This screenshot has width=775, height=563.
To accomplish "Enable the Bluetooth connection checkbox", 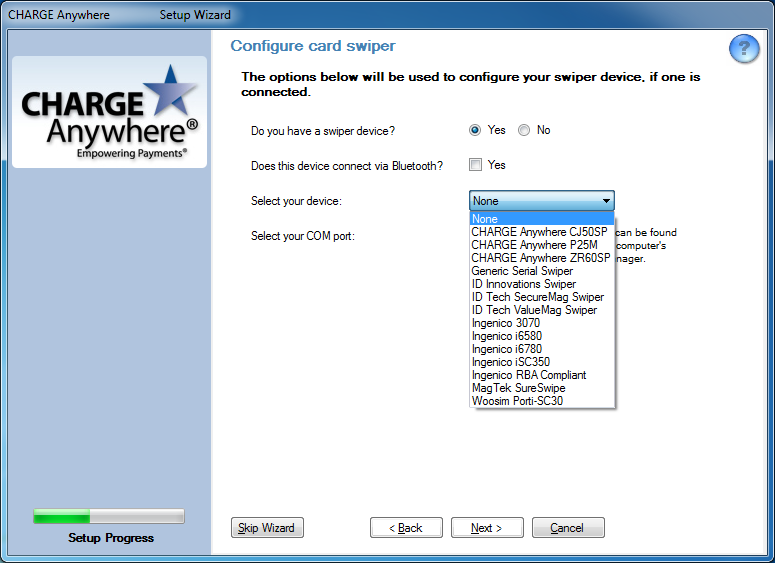I will (476, 165).
